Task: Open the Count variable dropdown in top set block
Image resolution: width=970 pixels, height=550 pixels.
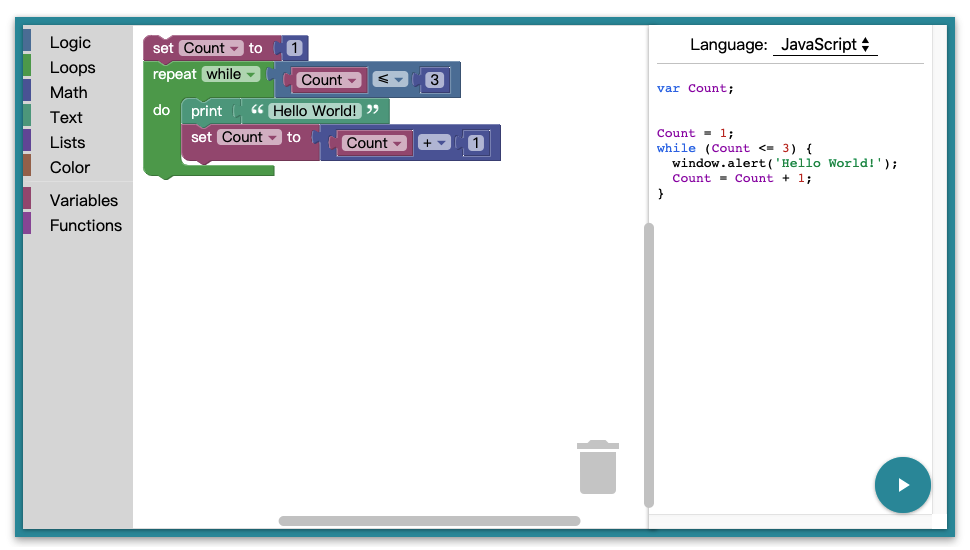Action: tap(211, 48)
